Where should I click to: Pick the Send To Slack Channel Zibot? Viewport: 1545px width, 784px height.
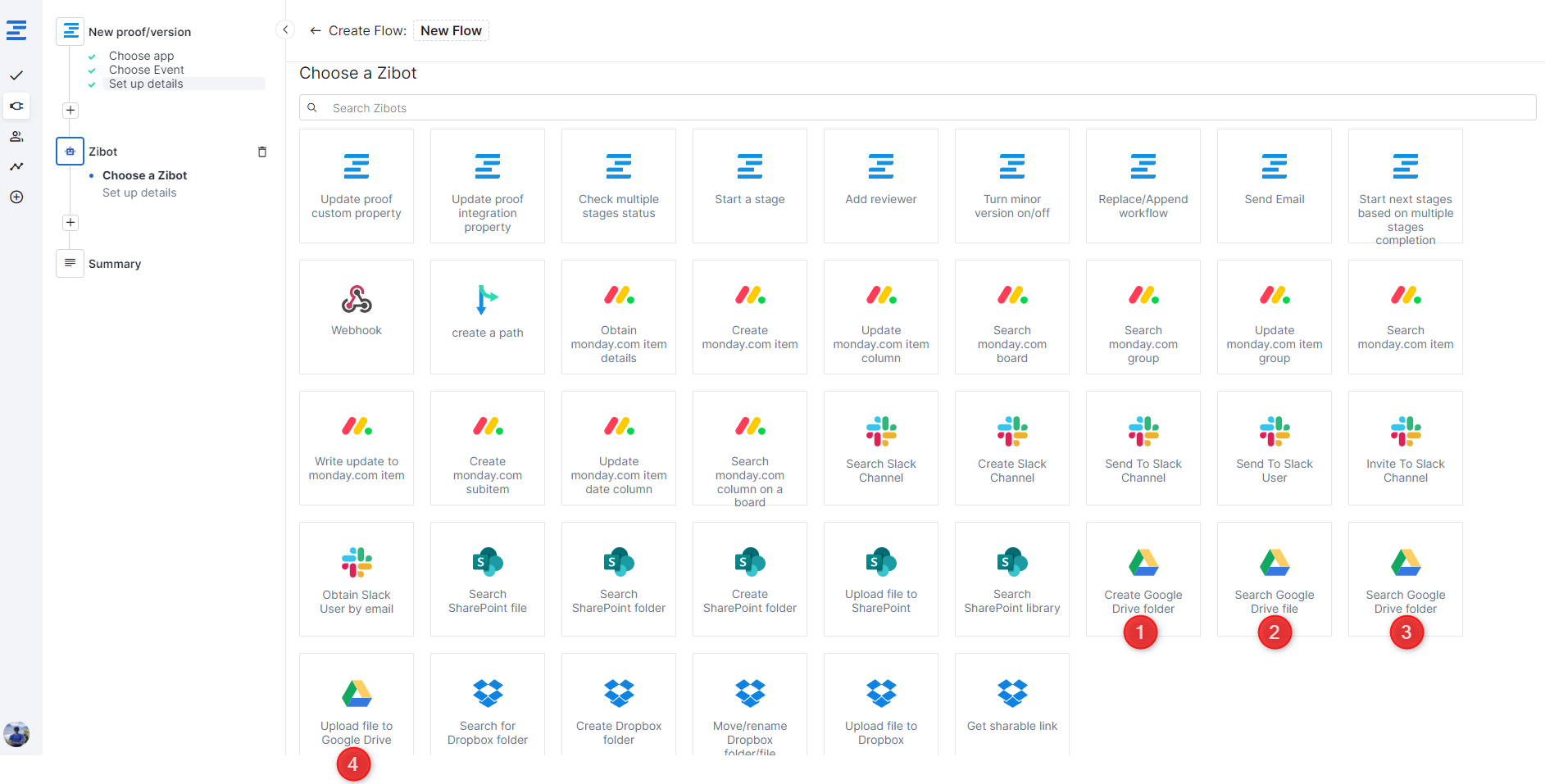point(1143,447)
